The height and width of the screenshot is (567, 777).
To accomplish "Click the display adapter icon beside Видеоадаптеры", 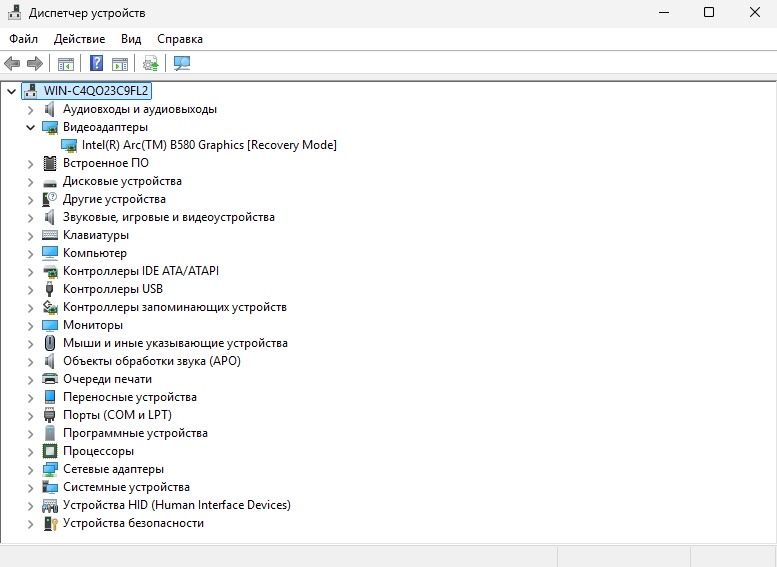I will pos(50,127).
